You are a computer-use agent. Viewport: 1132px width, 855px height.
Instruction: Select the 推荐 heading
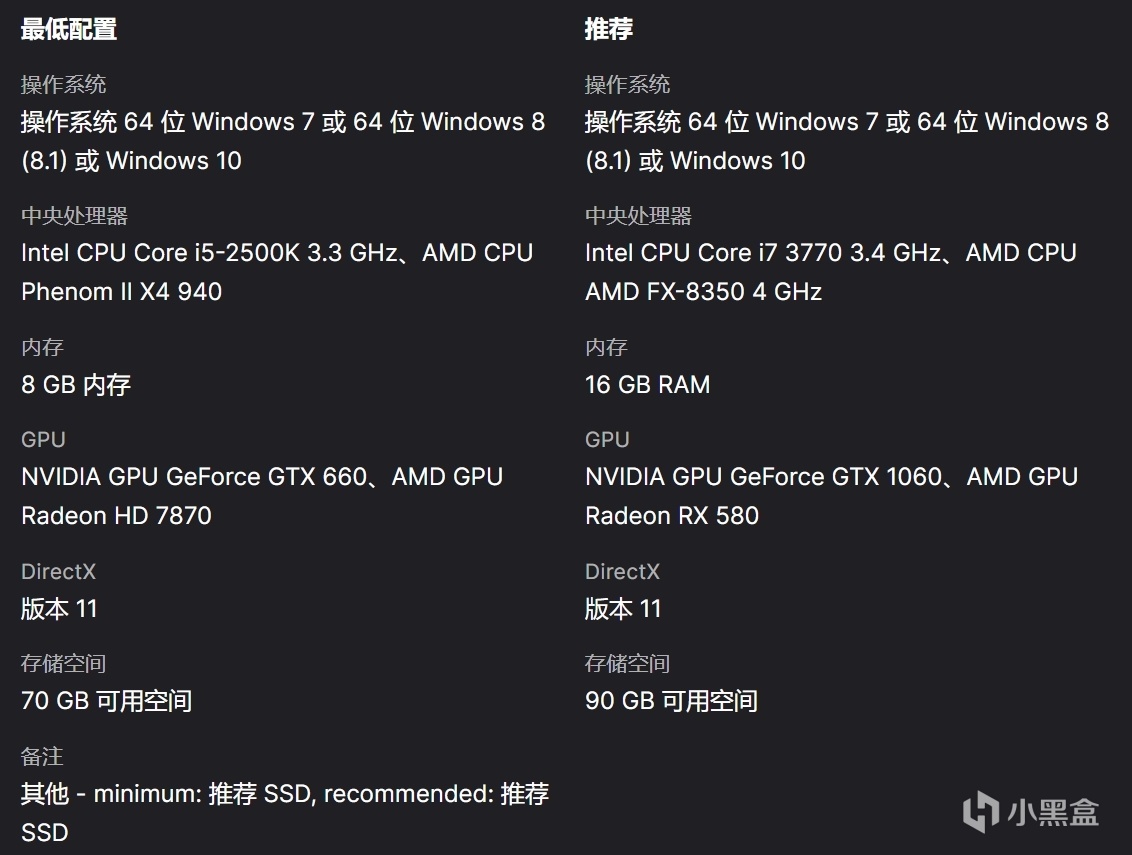point(608,30)
